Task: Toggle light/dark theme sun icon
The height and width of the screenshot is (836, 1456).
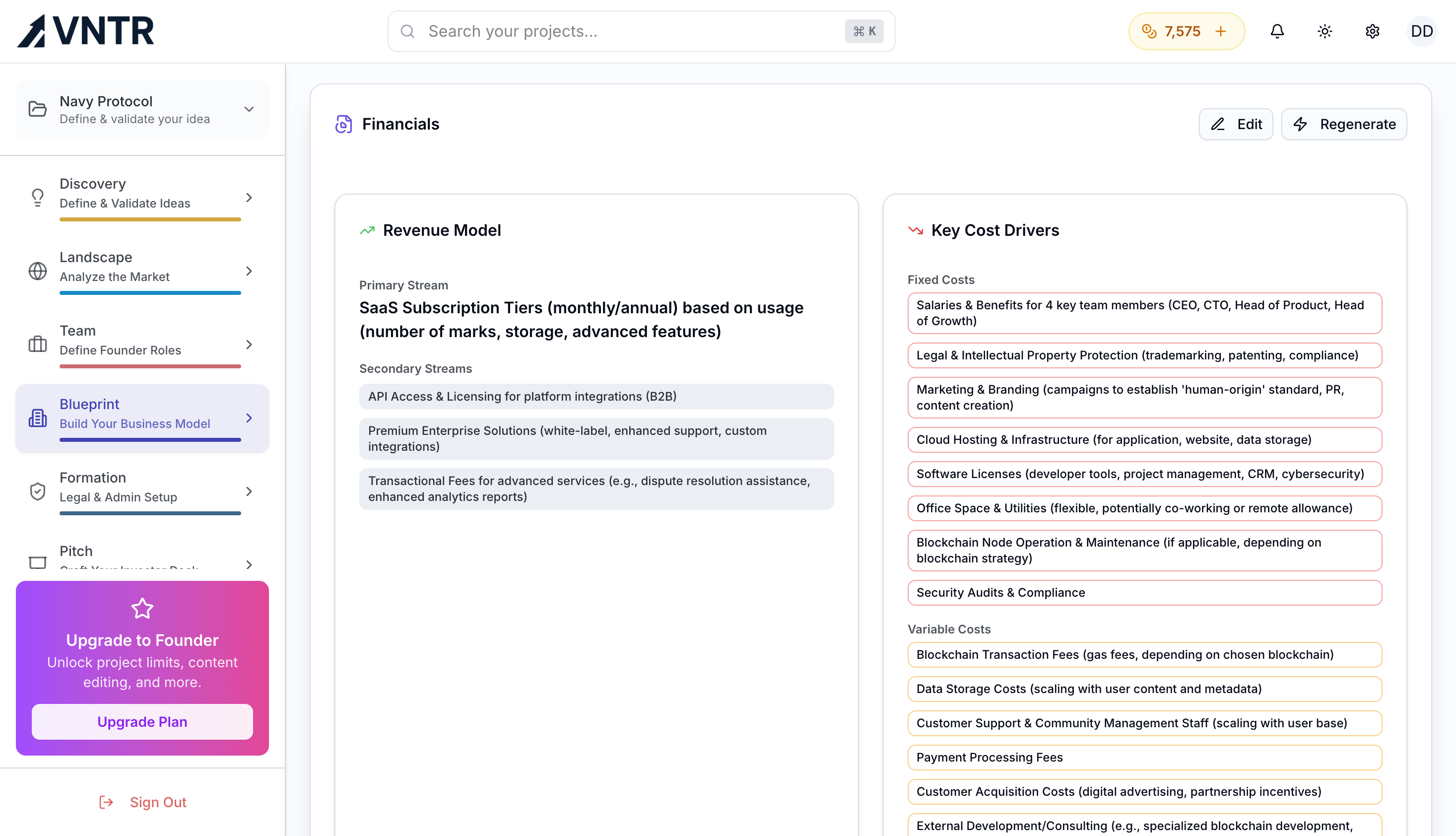Action: point(1324,31)
